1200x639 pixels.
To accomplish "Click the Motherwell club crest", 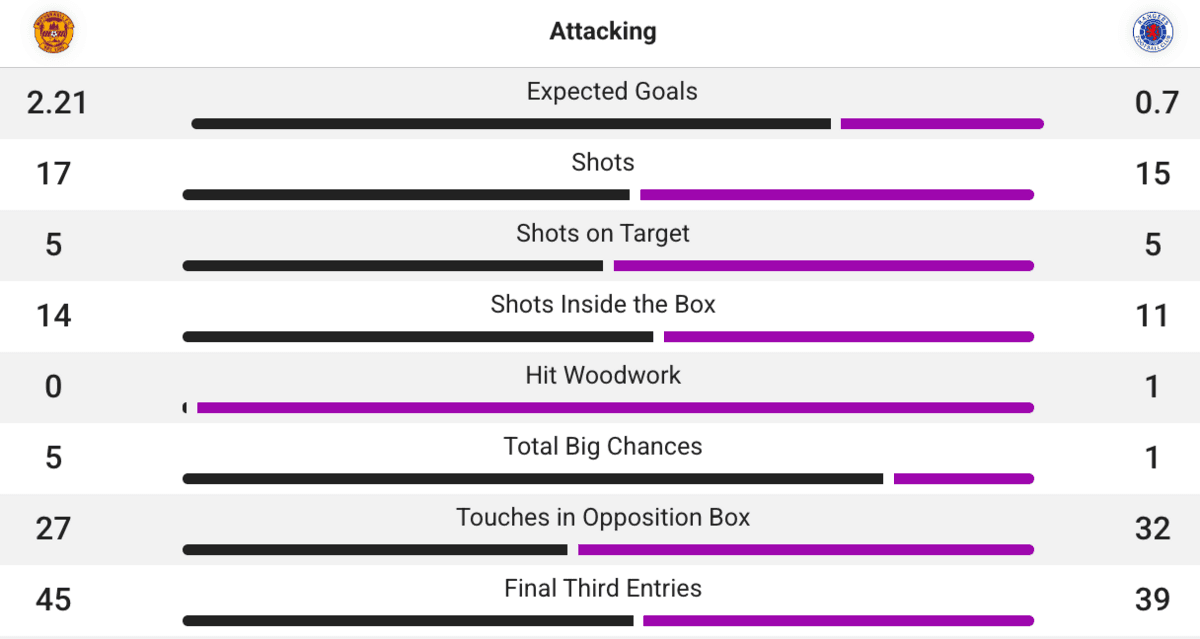I will click(54, 32).
